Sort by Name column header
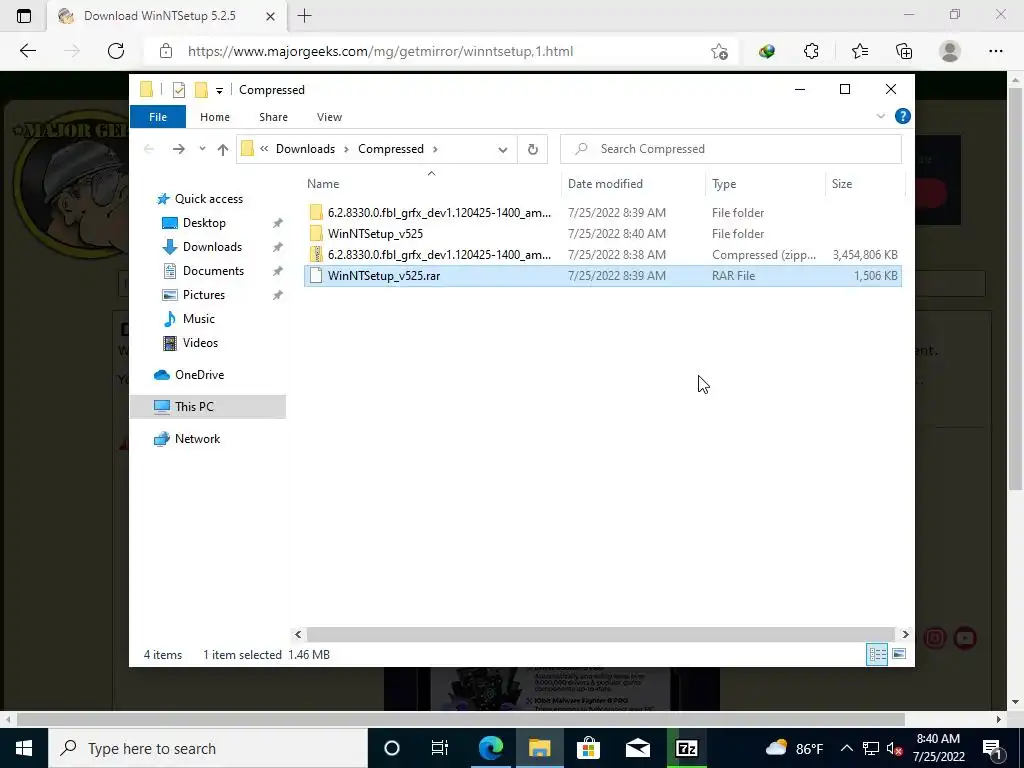The width and height of the screenshot is (1024, 768). tap(323, 184)
